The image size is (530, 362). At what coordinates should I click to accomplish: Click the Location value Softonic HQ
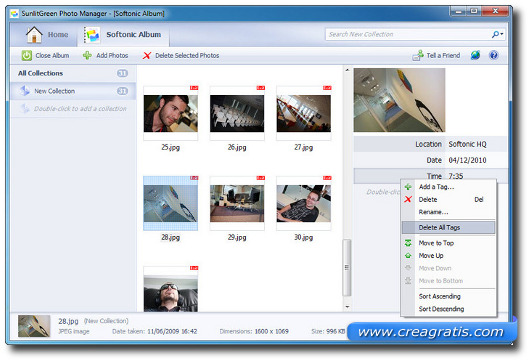pos(467,144)
